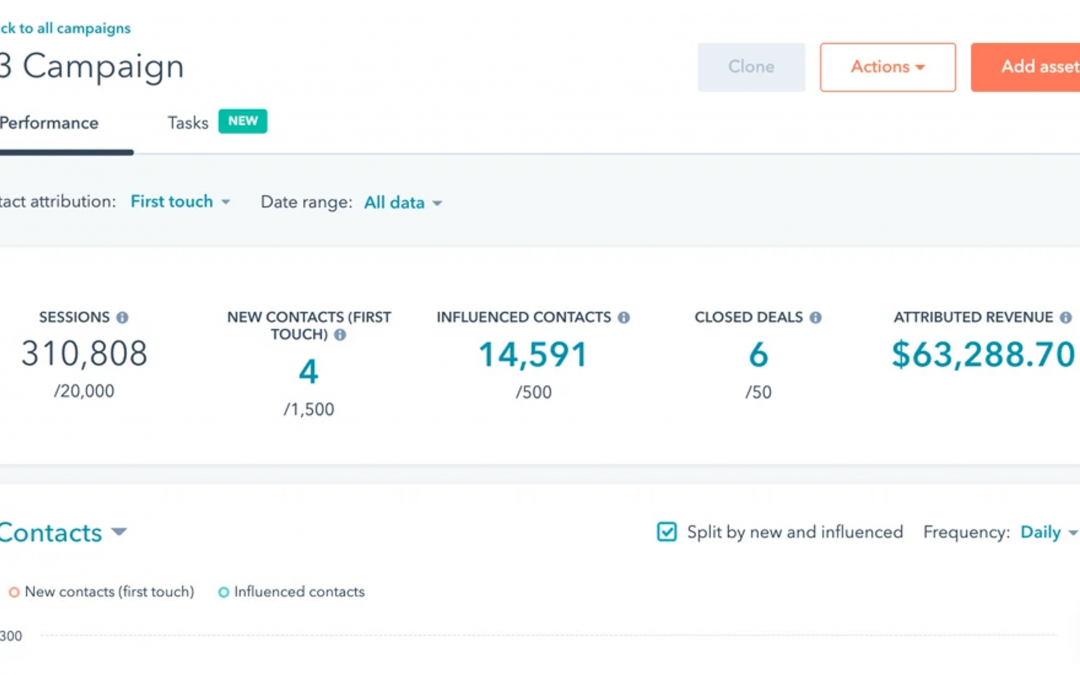The image size is (1080, 675).
Task: Click the Sessions info icon
Action: [122, 317]
